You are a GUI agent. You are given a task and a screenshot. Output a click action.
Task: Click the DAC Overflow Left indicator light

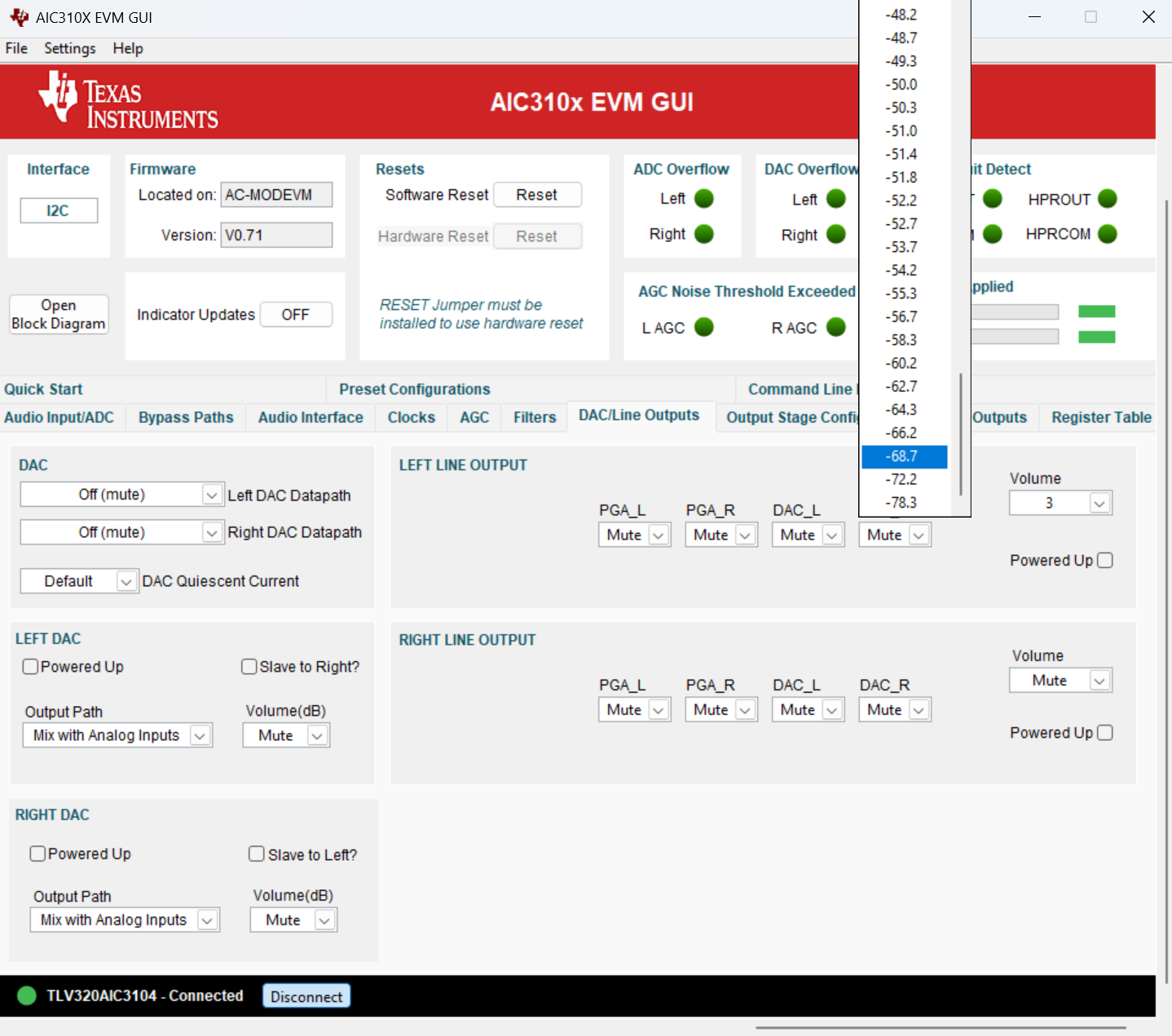point(836,199)
